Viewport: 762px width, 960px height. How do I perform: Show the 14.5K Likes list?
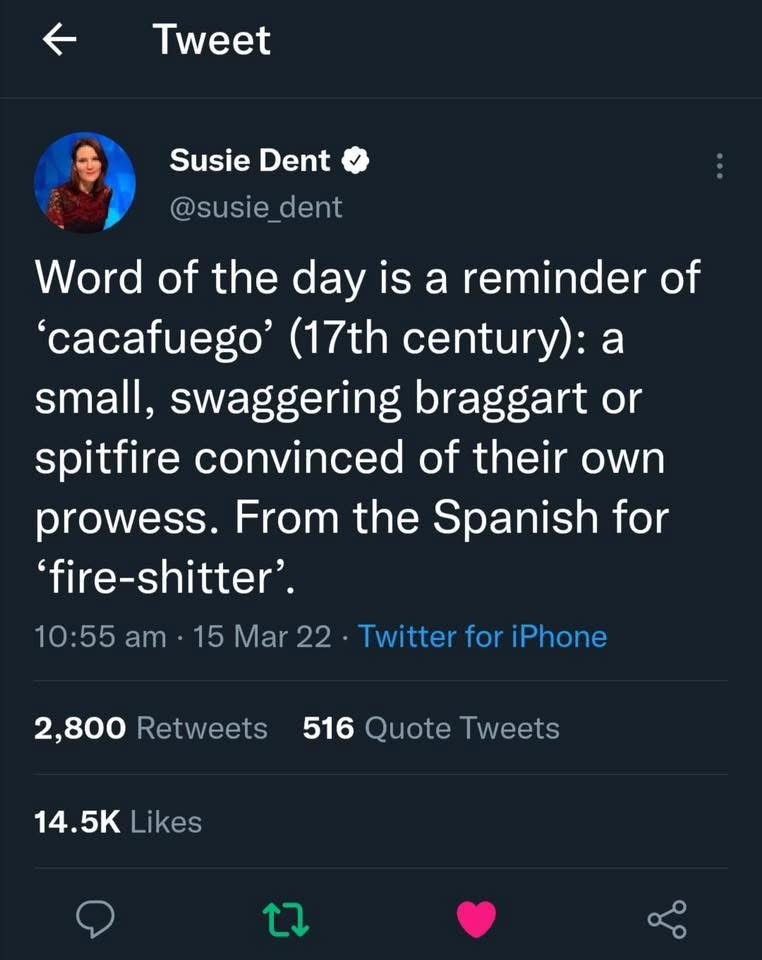click(118, 822)
